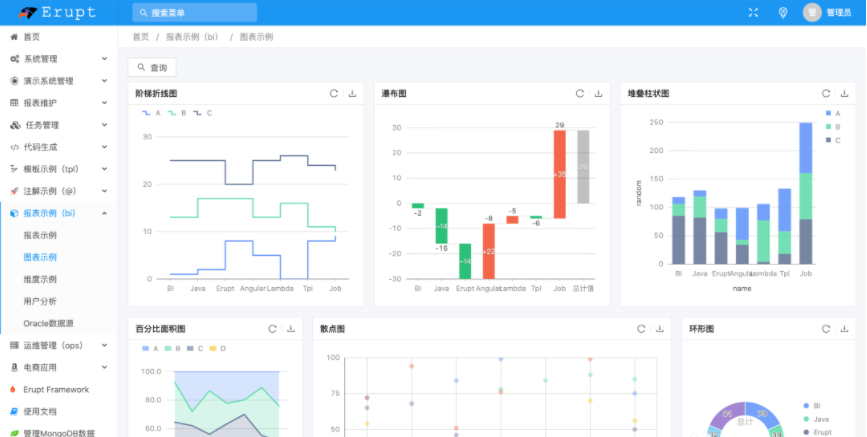This screenshot has height=437, width=867.
Task: Refresh the 堆叠柱状图 chart
Action: click(x=826, y=93)
